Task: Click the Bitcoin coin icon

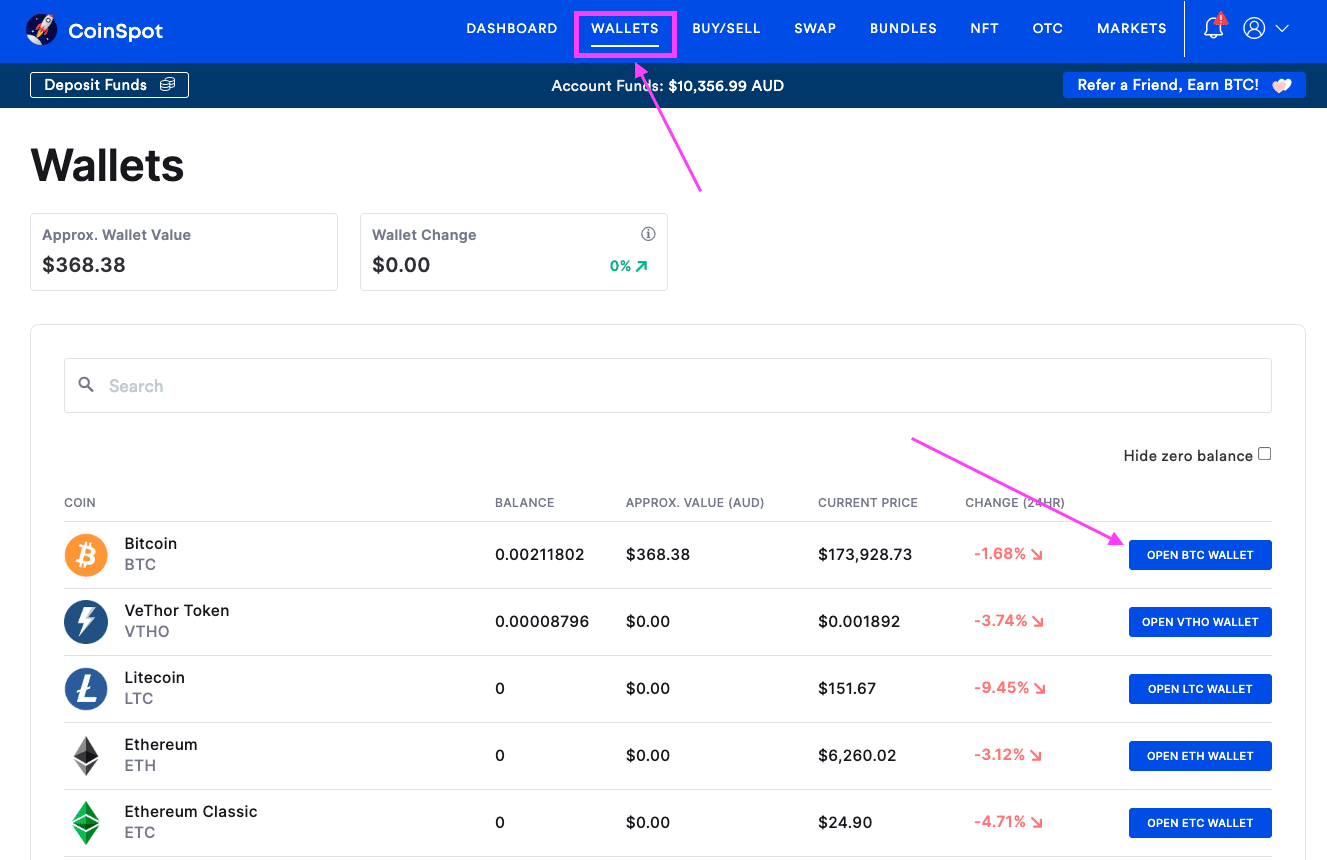Action: click(x=86, y=555)
